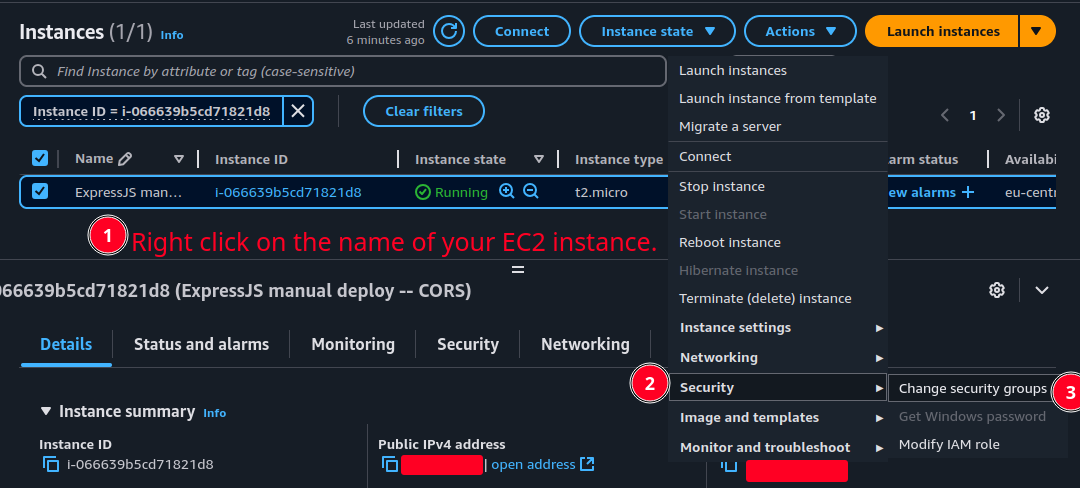Open table preferences gear icon

click(x=1041, y=115)
